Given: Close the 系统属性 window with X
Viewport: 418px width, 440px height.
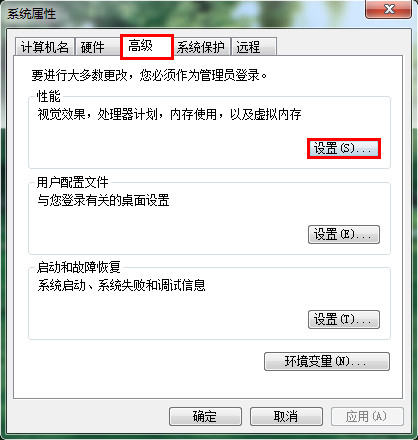Looking at the screenshot, I should click(x=389, y=9).
